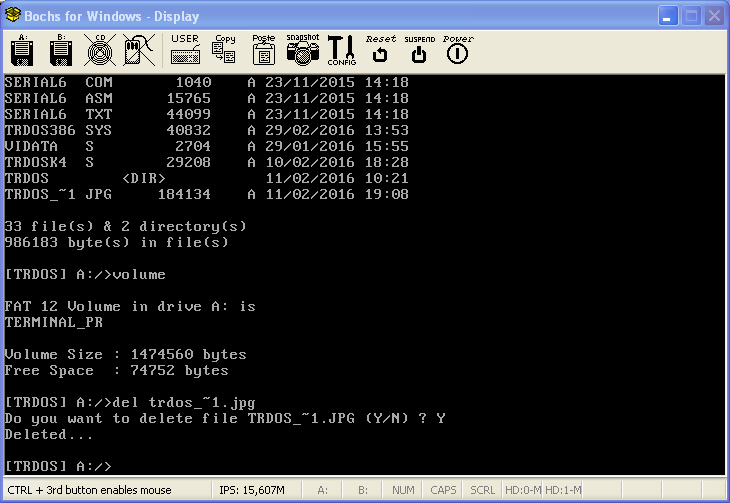The width and height of the screenshot is (730, 503).
Task: Click the SERIAL6 COM file row
Action: [206, 82]
